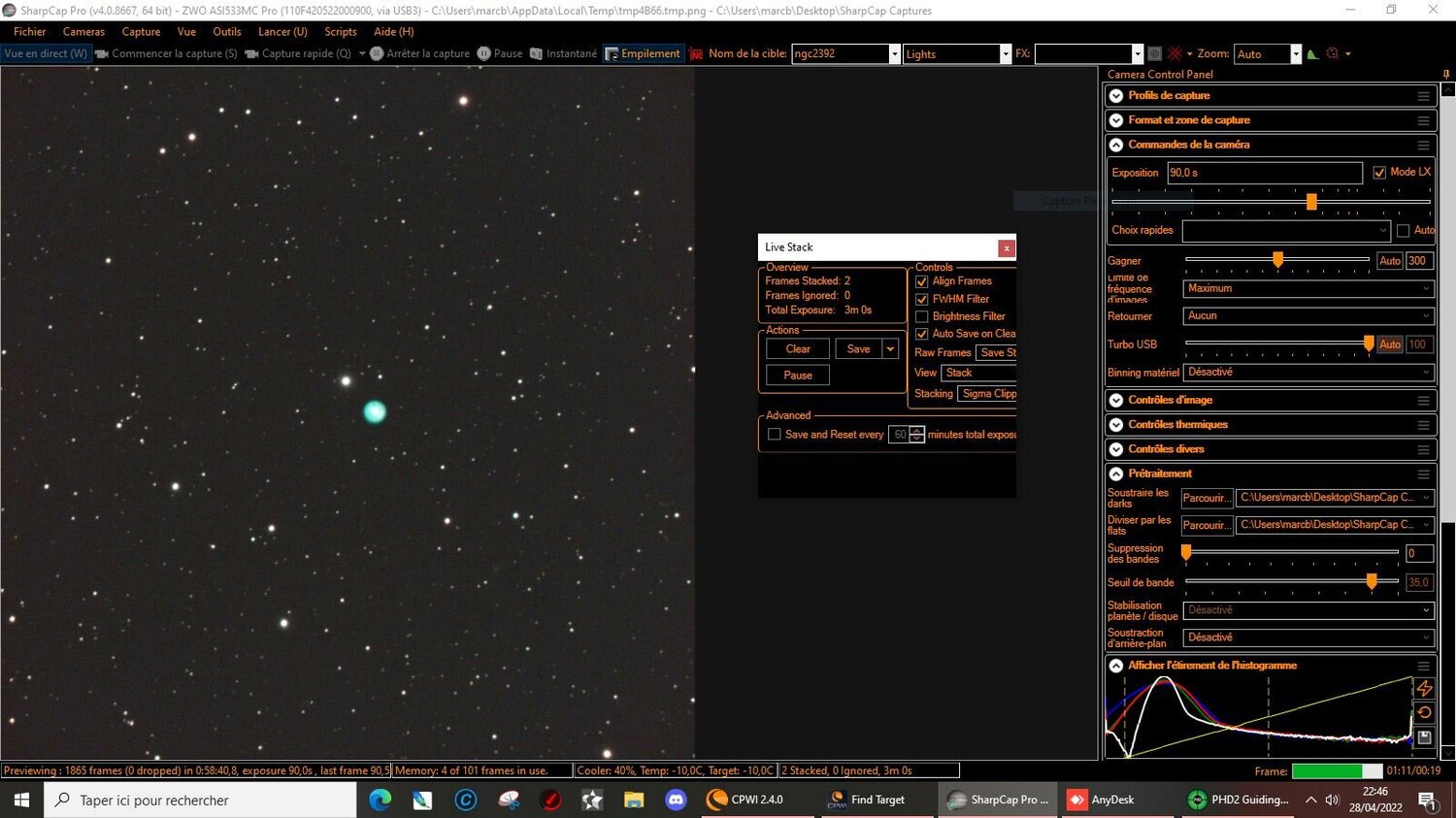Screen dimensions: 1456x818
Task: Toggle the Mode LX checkbox
Action: click(1380, 172)
